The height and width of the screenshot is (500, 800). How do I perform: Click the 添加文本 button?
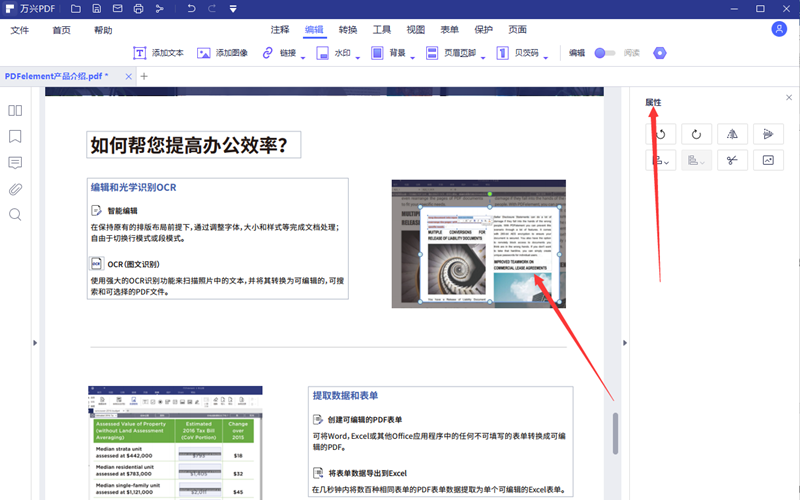point(159,53)
